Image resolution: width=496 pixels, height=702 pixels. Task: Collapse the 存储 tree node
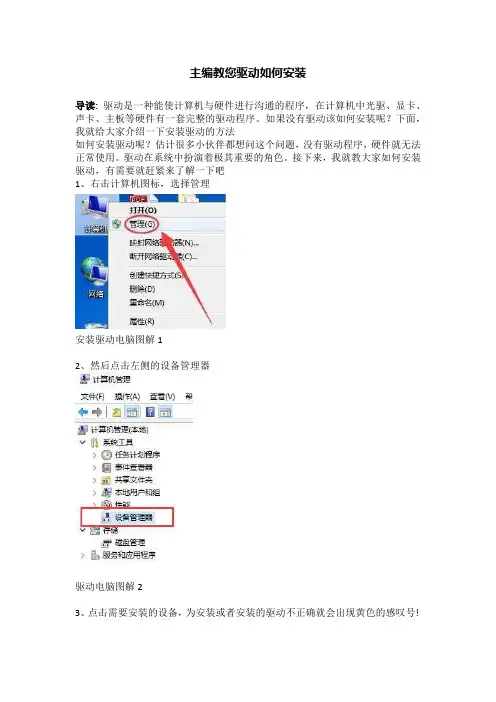click(83, 530)
